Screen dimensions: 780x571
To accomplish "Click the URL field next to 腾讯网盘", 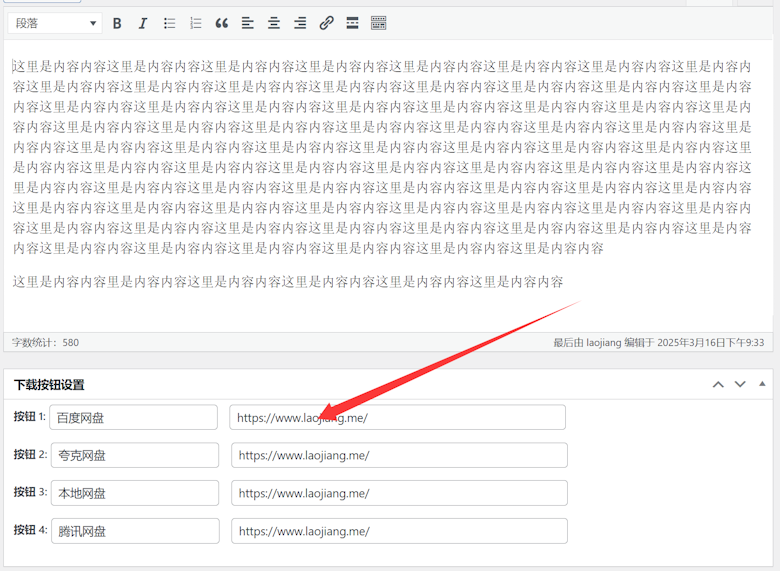I will pyautogui.click(x=399, y=531).
